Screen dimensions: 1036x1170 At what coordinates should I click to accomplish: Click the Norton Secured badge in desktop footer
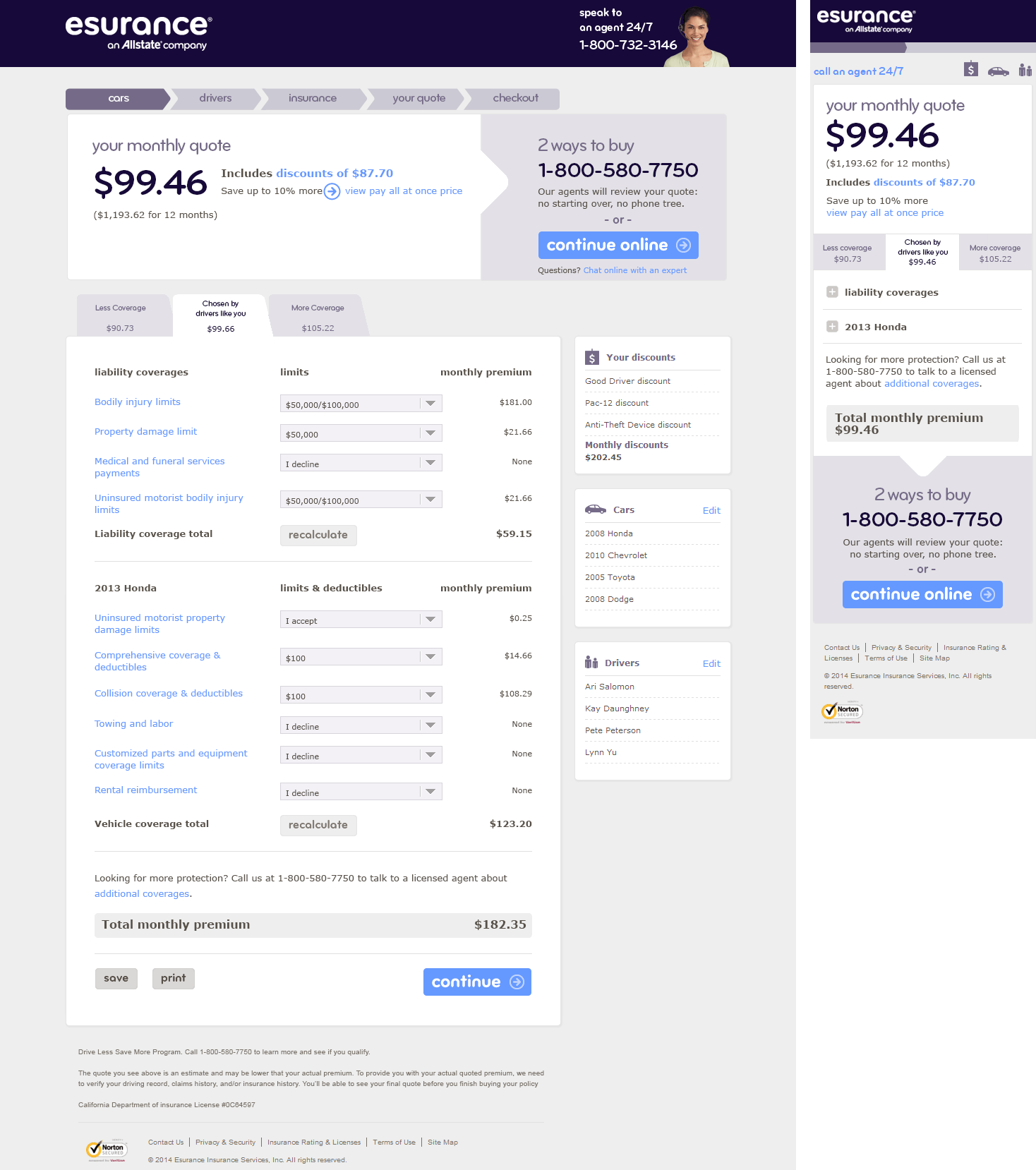pos(107,1150)
